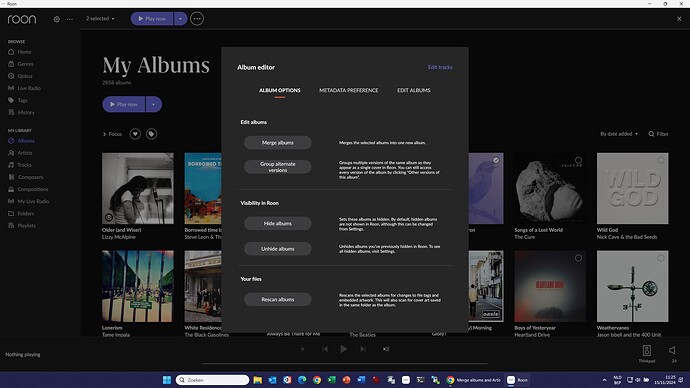Toggle selection circle on Songs of a Lost World
This screenshot has width=690, height=388.
tap(578, 160)
